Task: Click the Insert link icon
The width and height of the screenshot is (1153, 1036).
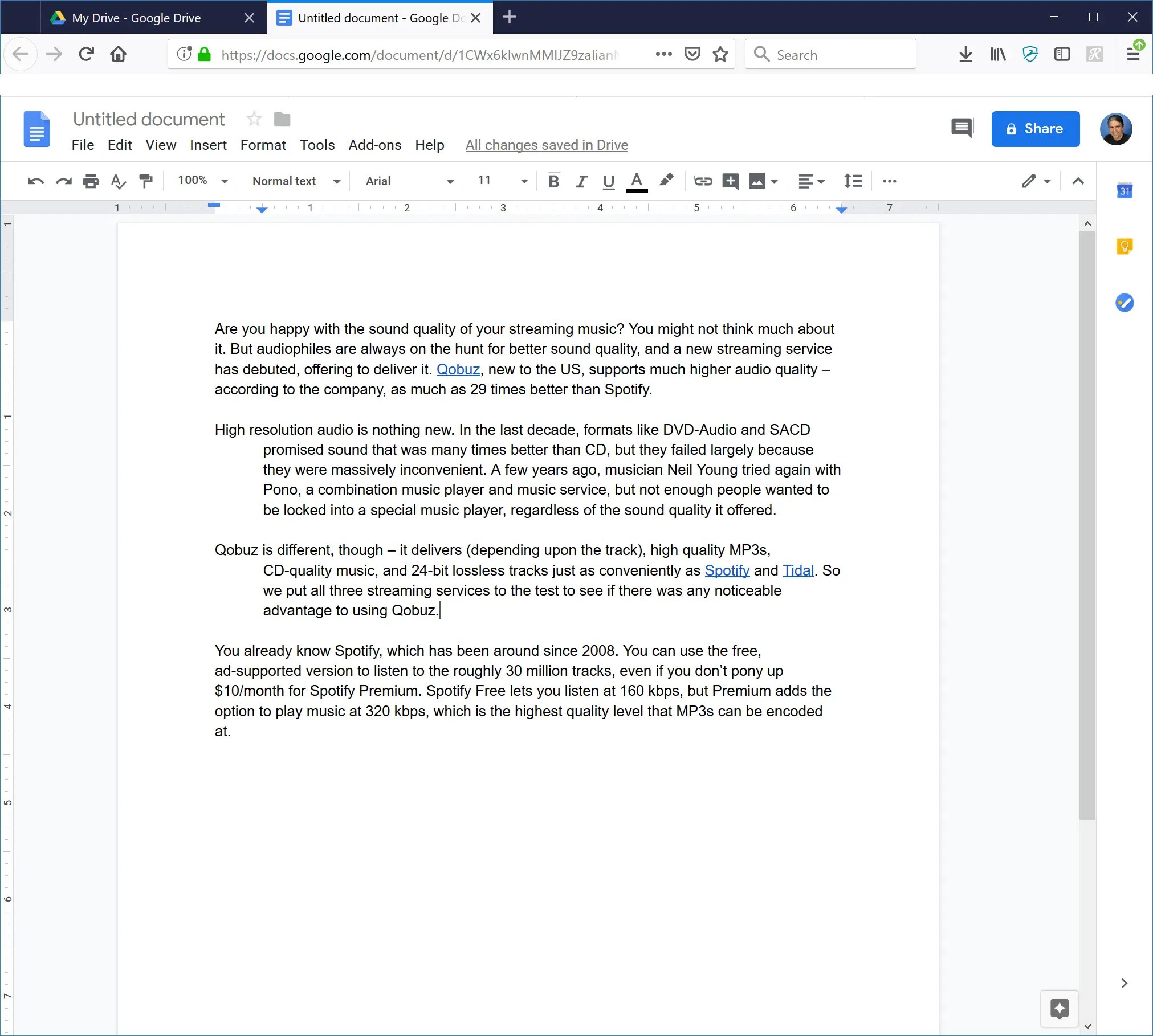Action: (703, 181)
